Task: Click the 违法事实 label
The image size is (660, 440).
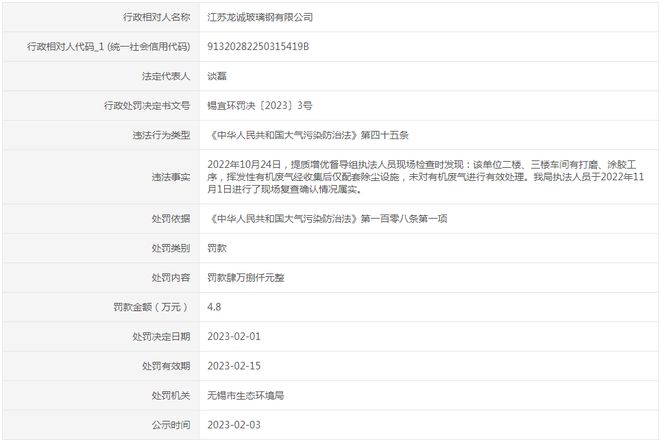Action: (171, 177)
